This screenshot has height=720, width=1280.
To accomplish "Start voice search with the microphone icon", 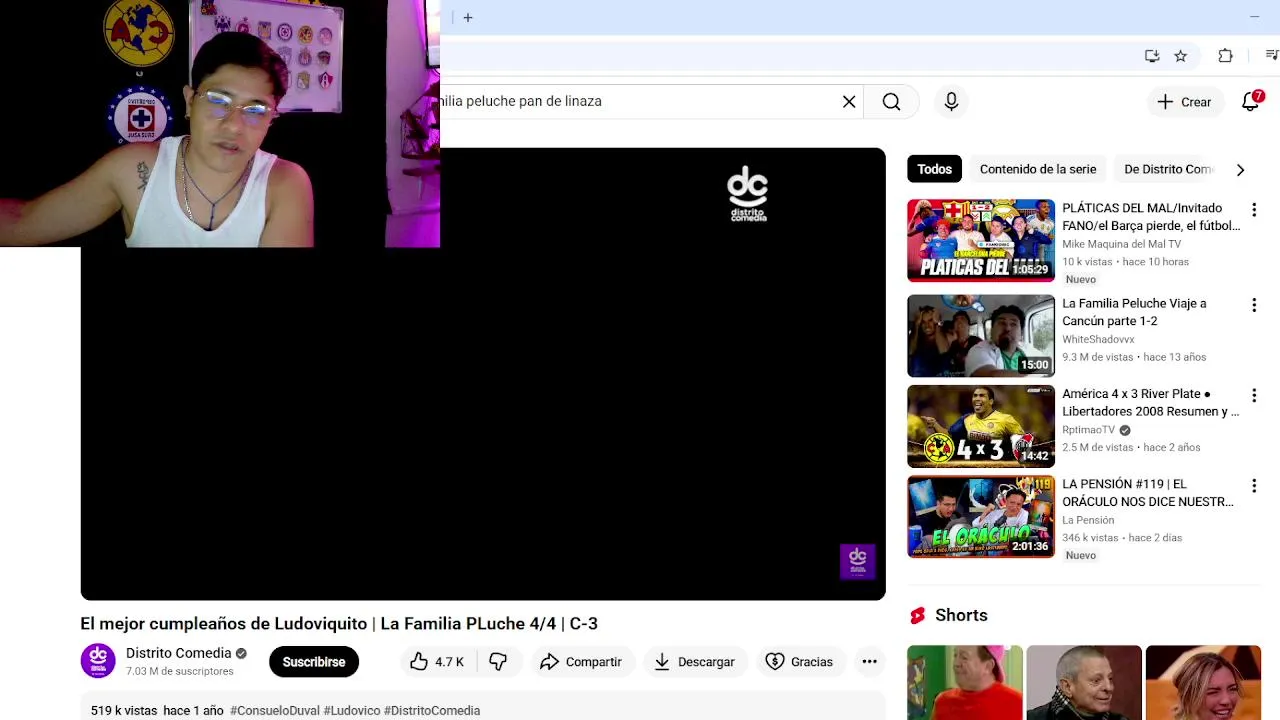I will coord(951,101).
